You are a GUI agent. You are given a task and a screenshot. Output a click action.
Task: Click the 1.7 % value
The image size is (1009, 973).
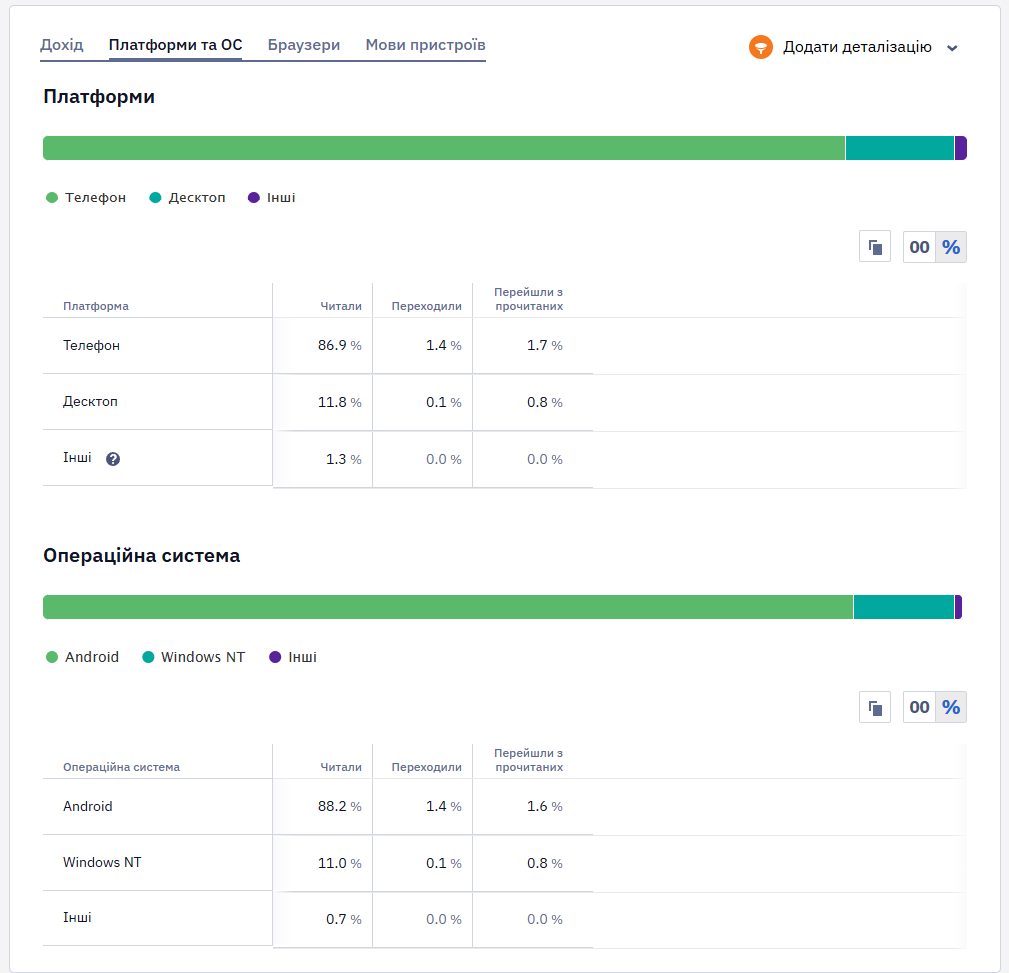point(544,346)
